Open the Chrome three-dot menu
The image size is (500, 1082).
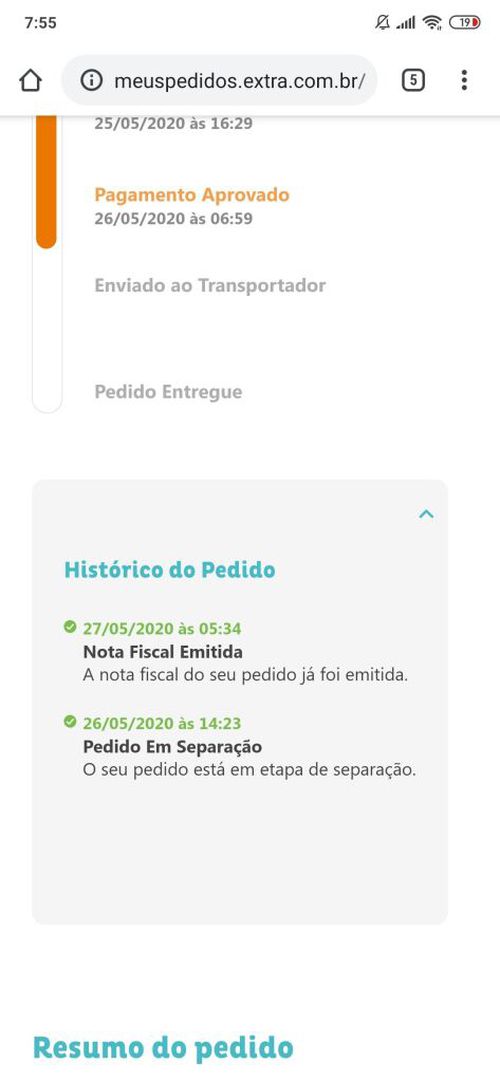point(464,80)
